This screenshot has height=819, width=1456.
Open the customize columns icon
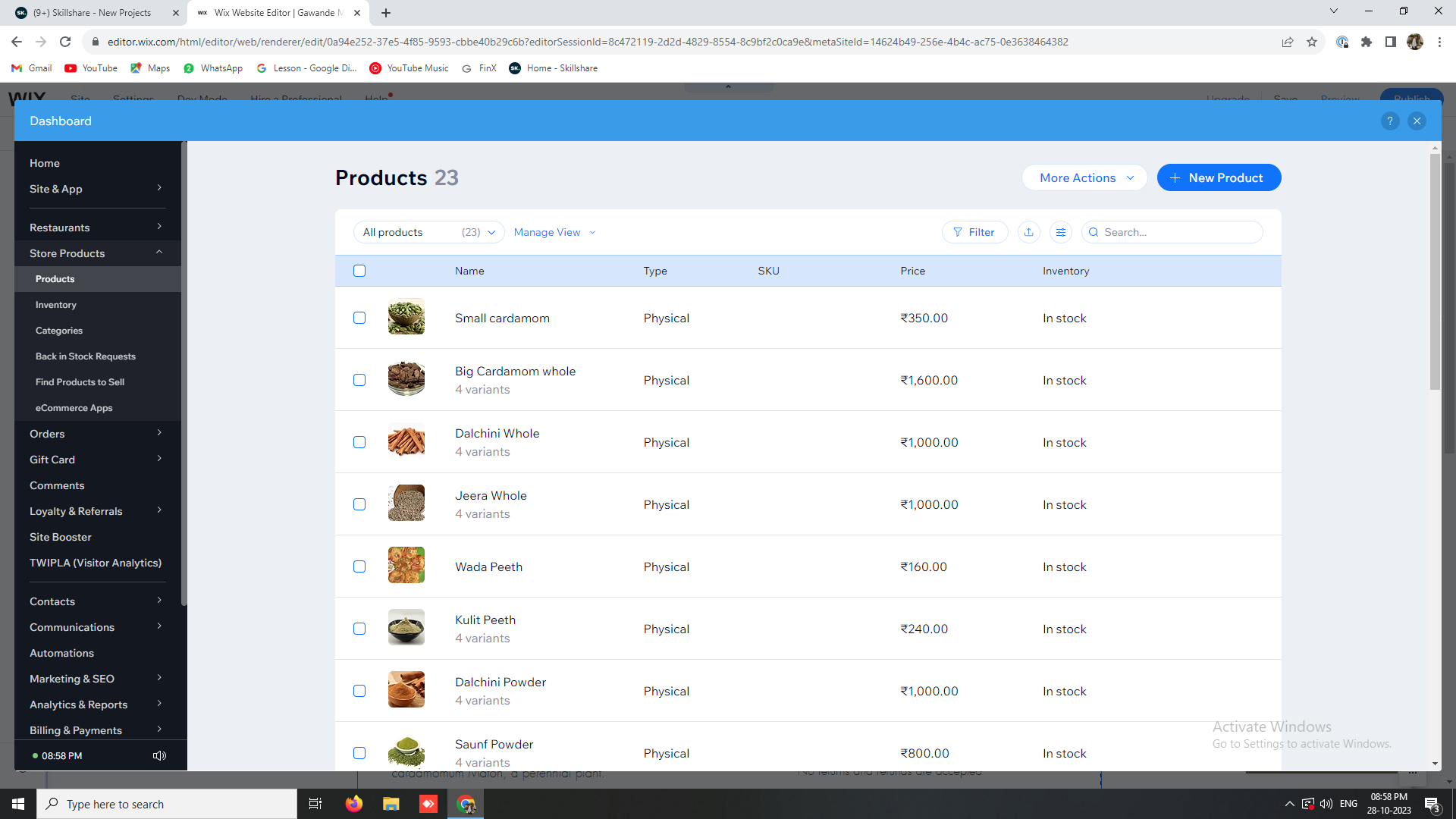[1061, 232]
